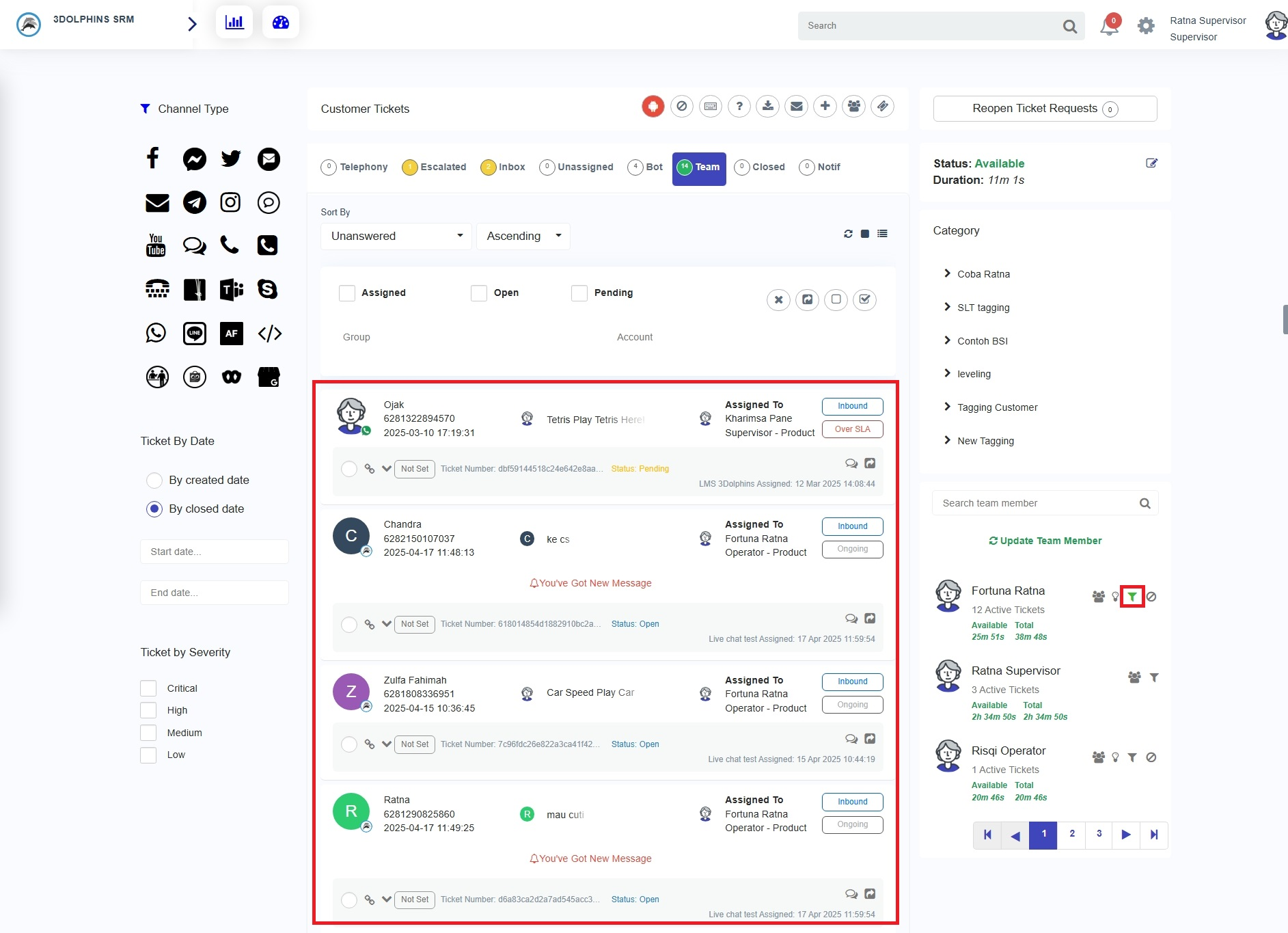Open the notifications bell
The height and width of the screenshot is (933, 1288).
pyautogui.click(x=1108, y=27)
